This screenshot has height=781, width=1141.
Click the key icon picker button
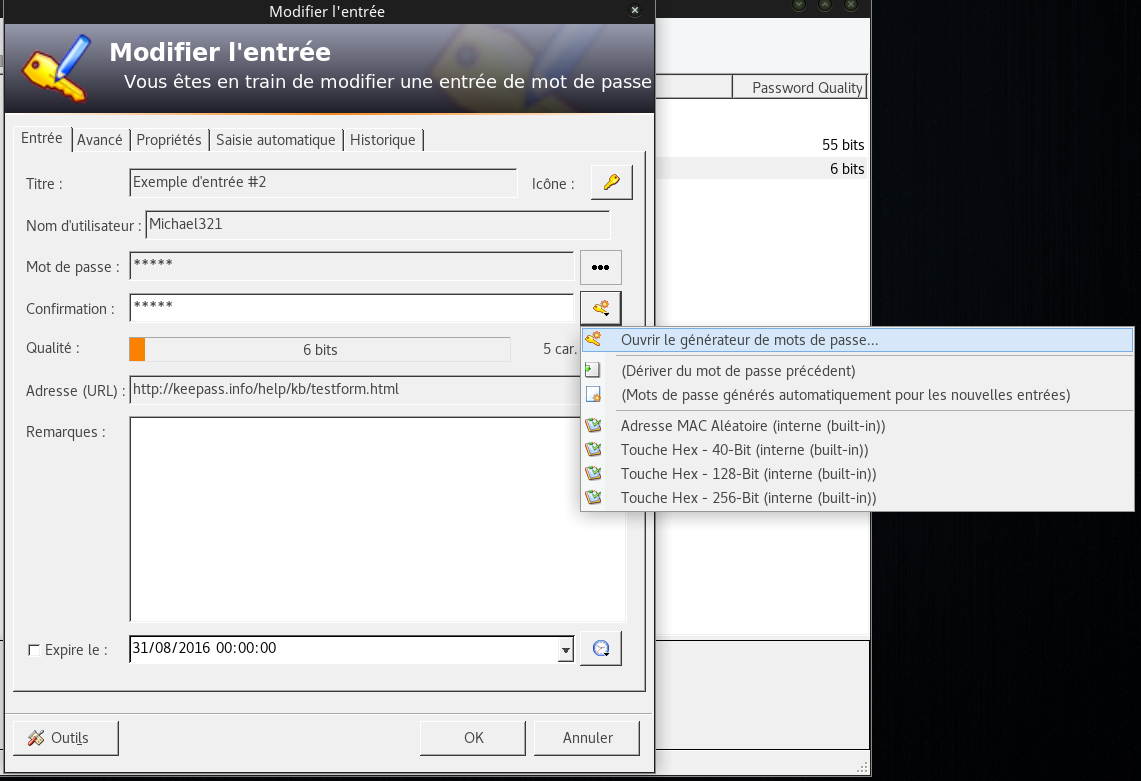[611, 182]
